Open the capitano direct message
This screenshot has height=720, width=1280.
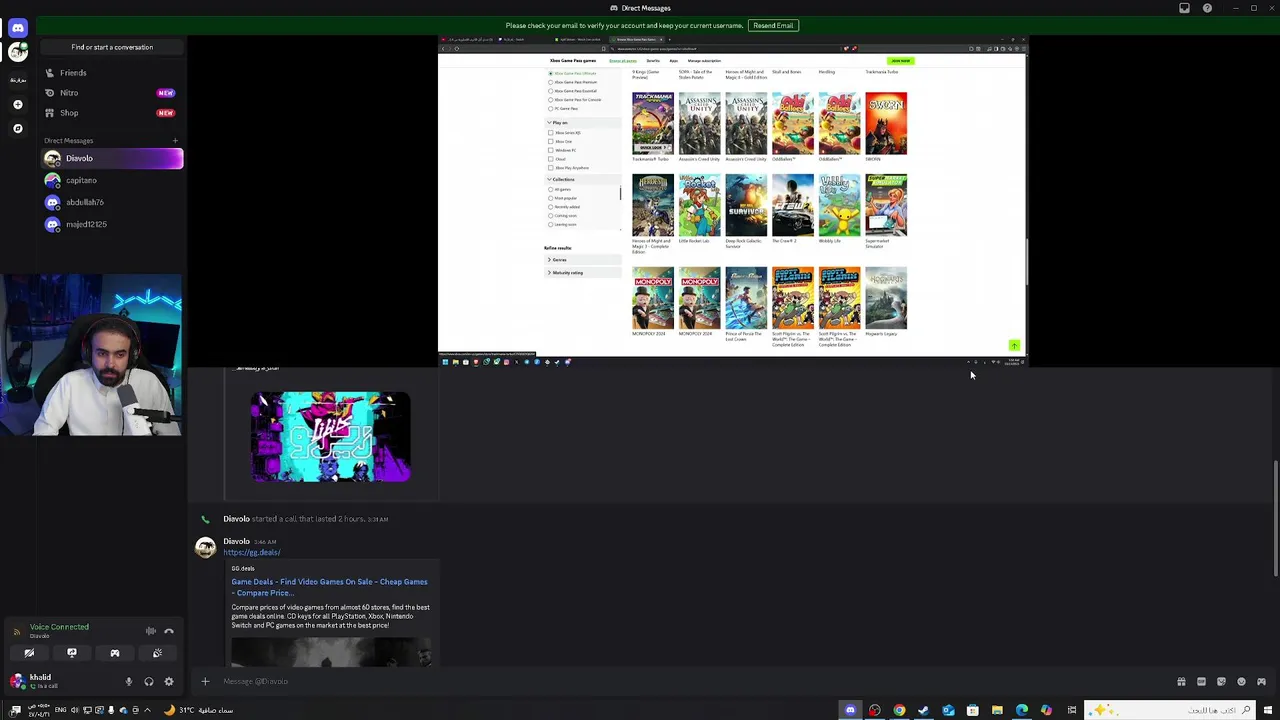coord(112,180)
